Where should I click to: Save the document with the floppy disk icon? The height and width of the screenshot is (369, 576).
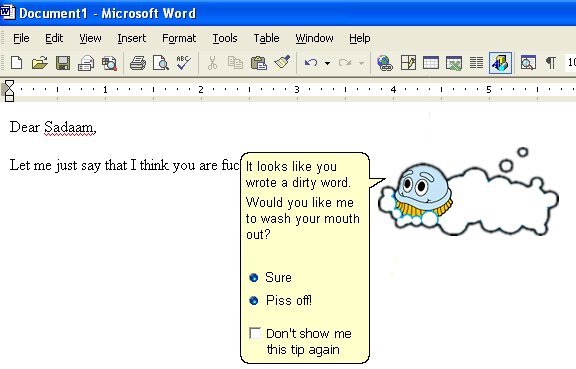pyautogui.click(x=63, y=63)
